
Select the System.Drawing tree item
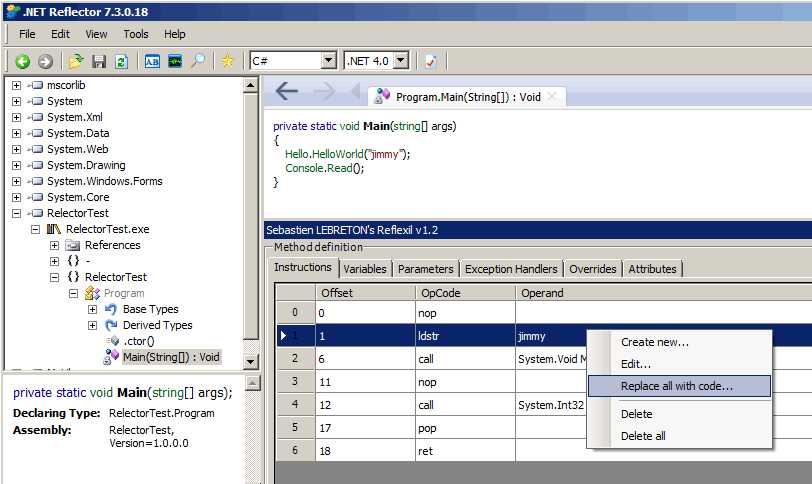pyautogui.click(x=86, y=166)
